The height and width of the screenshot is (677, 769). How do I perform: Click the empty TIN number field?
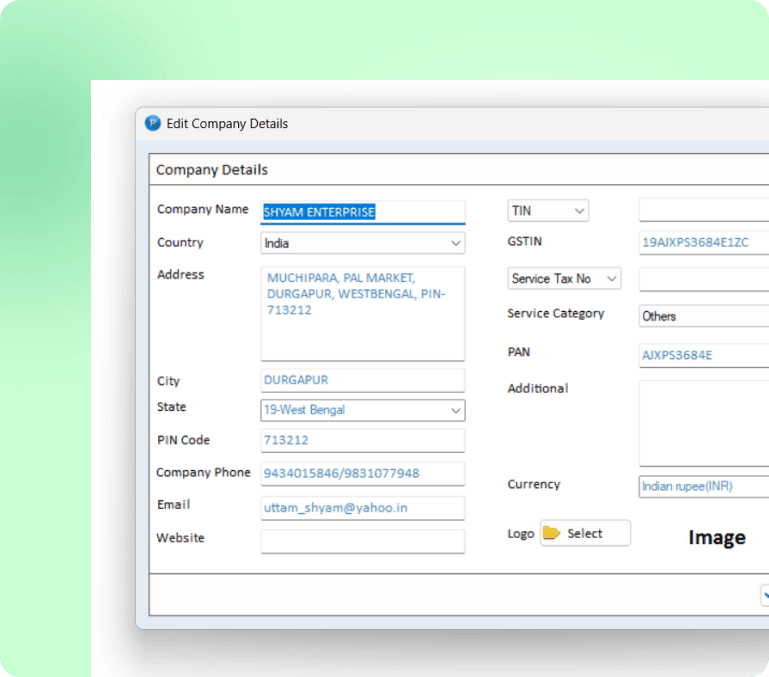(x=704, y=210)
